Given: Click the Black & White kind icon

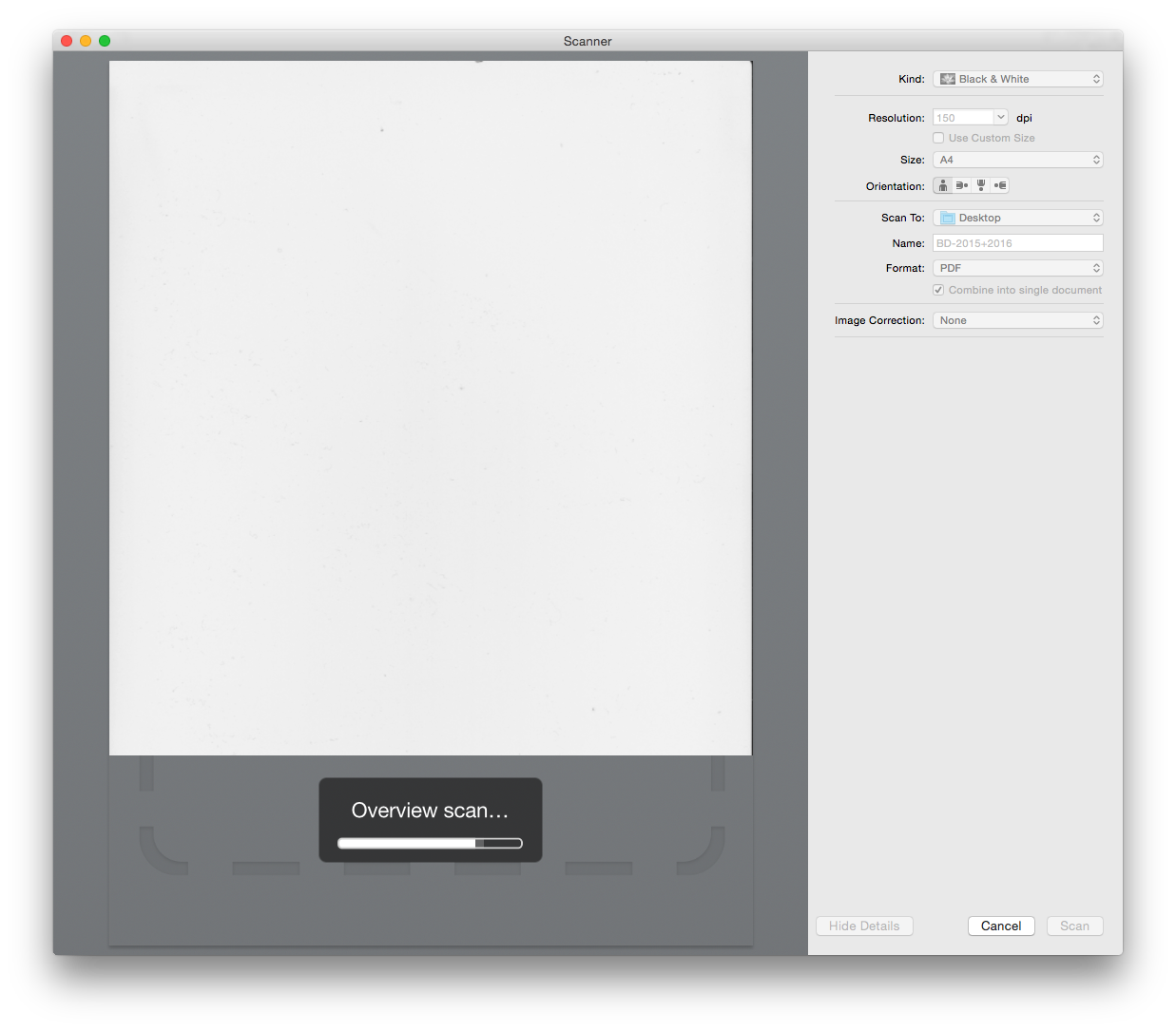Looking at the screenshot, I should (x=947, y=79).
